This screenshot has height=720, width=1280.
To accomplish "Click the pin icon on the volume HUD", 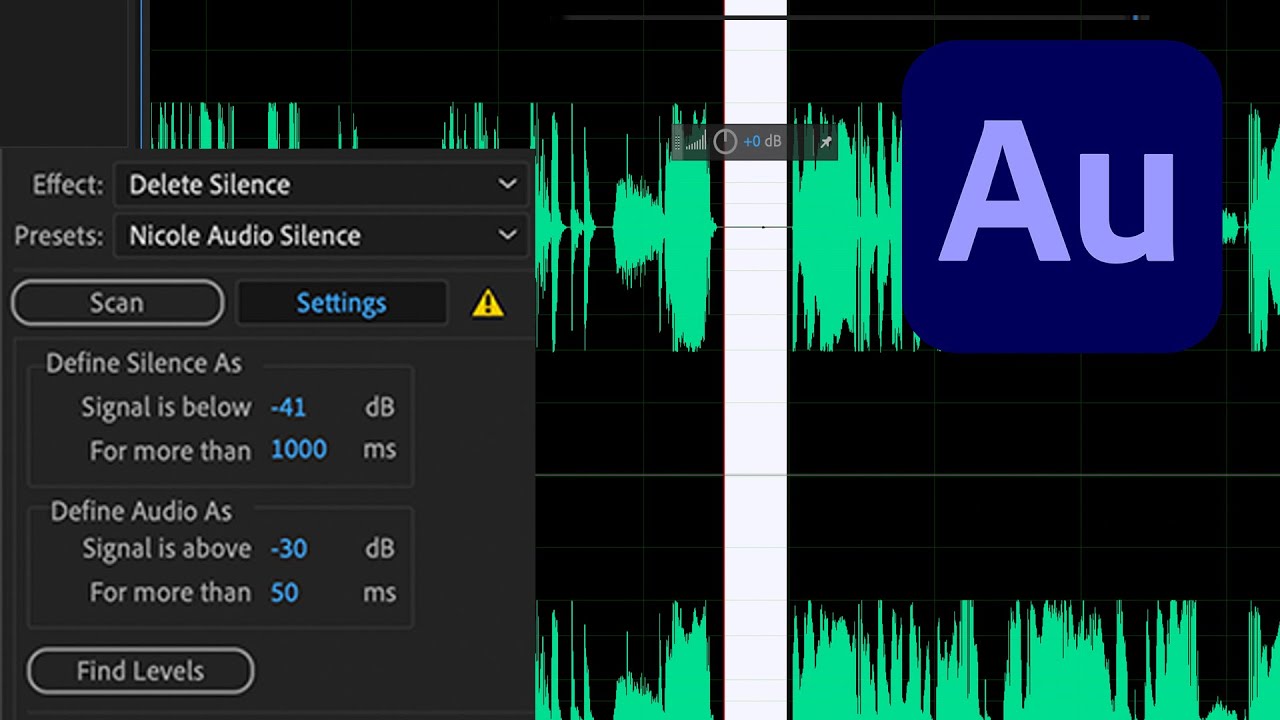I will [826, 142].
